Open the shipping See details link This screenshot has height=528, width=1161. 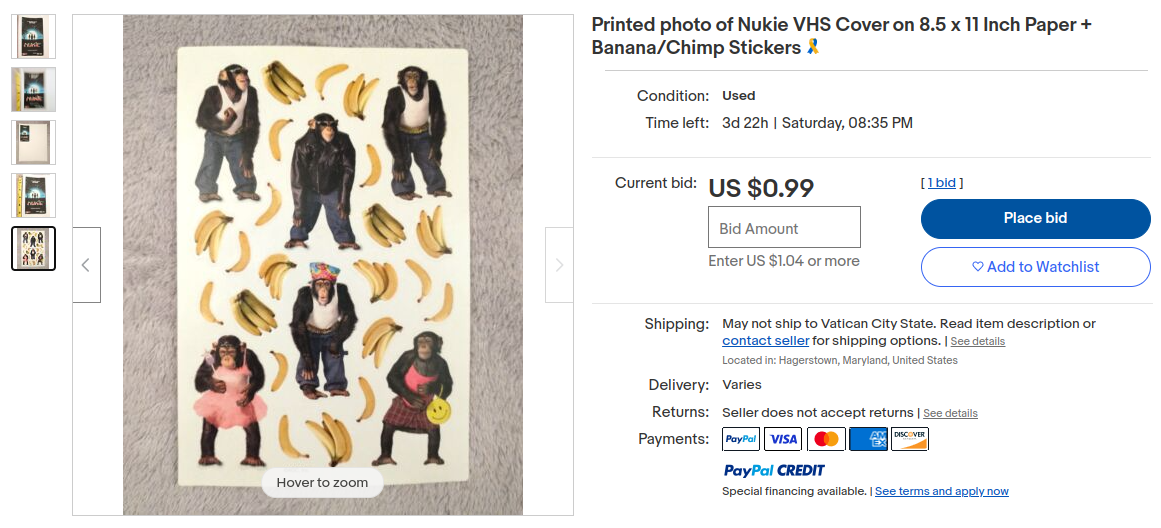(977, 341)
